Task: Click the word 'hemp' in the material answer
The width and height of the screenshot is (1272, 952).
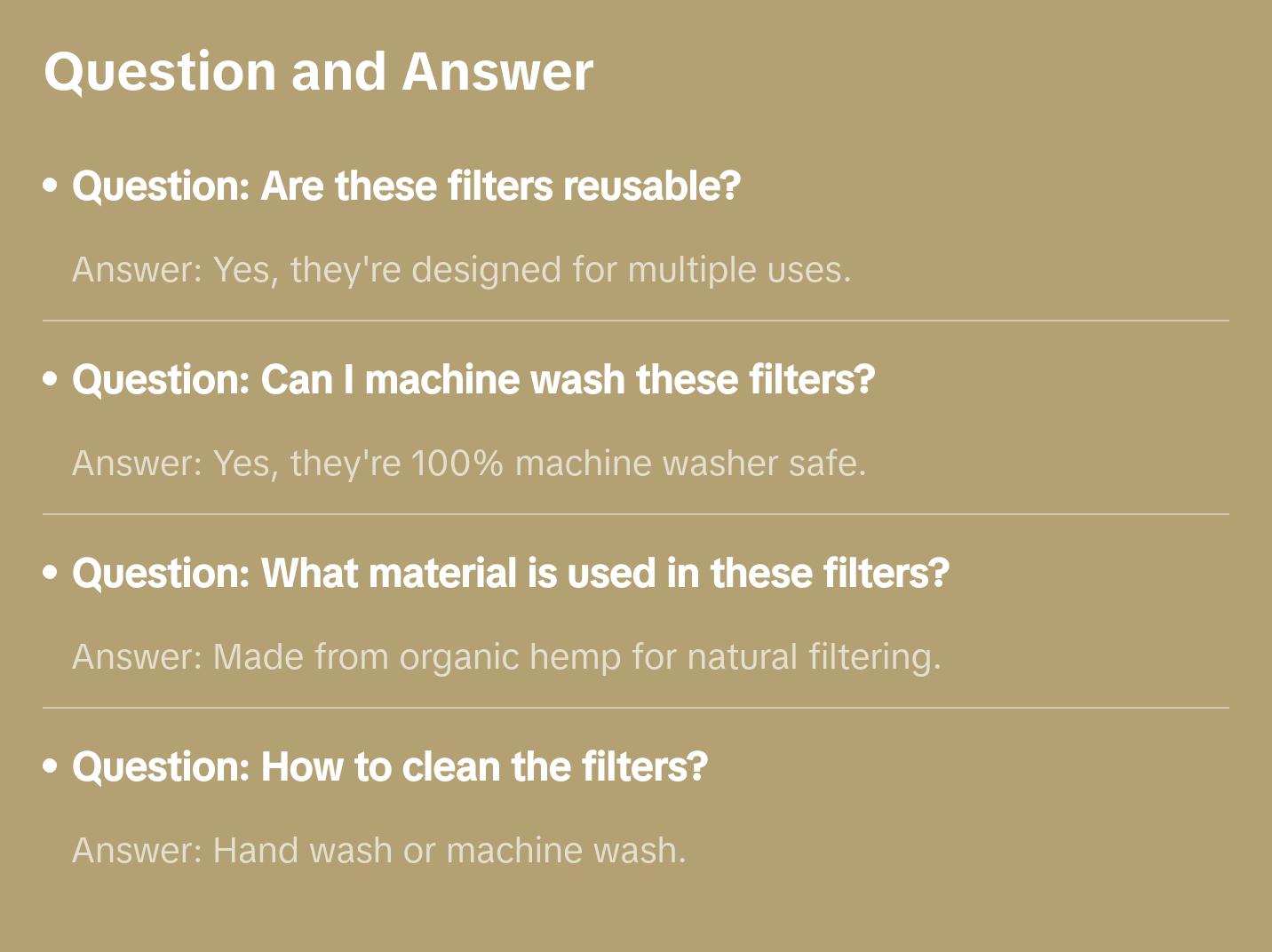Action: (x=575, y=657)
